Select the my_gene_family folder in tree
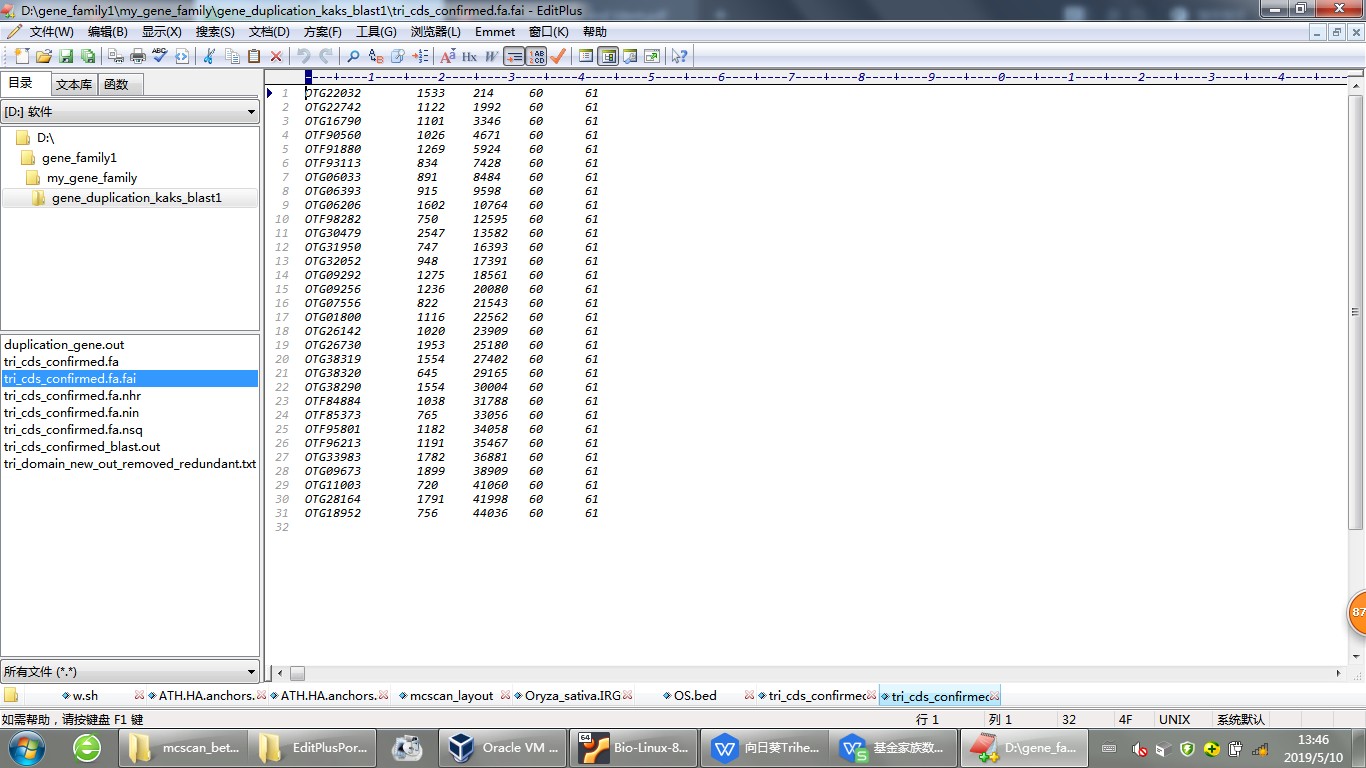This screenshot has height=768, width=1366. (x=92, y=178)
